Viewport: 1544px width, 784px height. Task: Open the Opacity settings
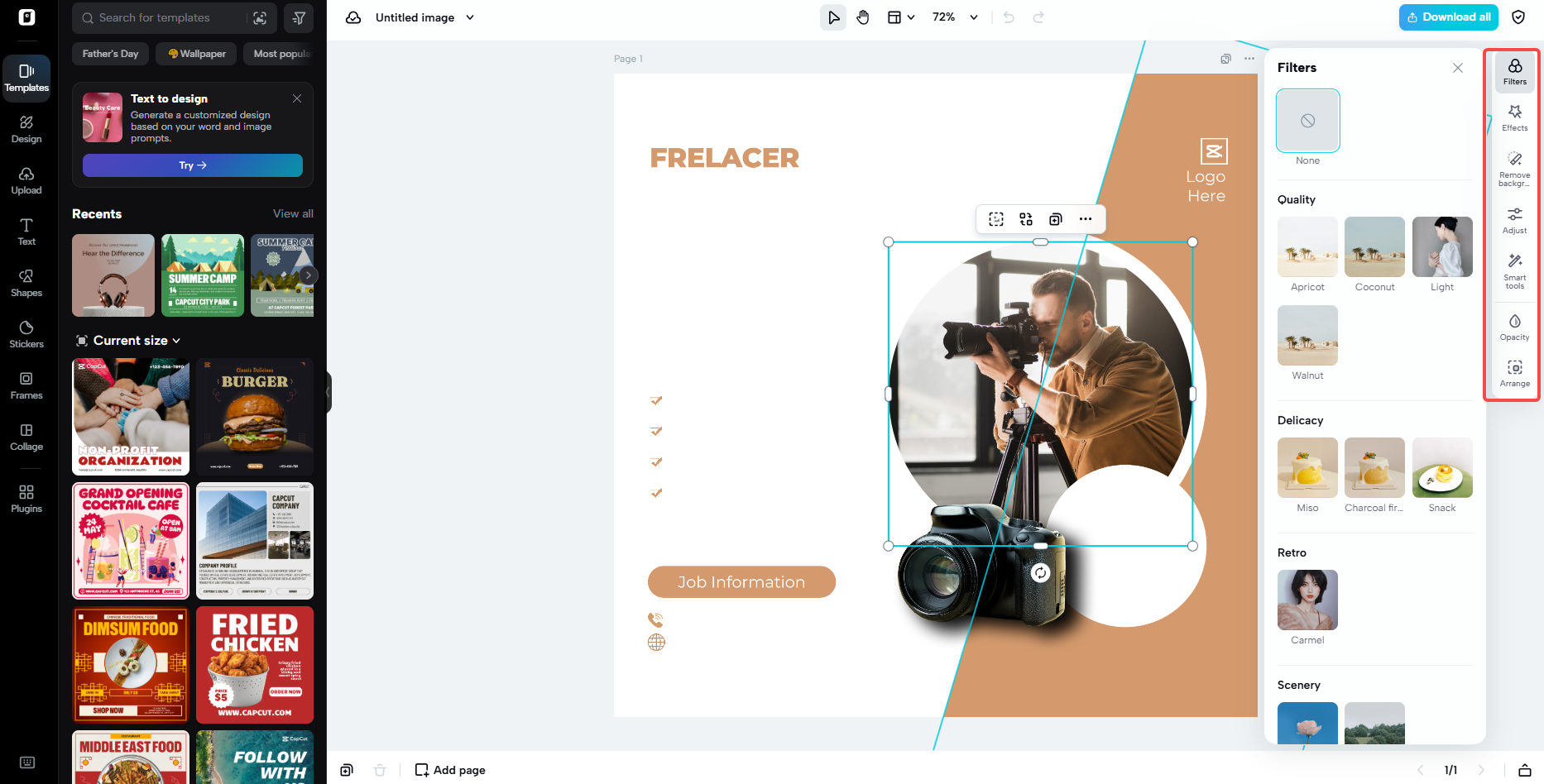click(x=1514, y=326)
